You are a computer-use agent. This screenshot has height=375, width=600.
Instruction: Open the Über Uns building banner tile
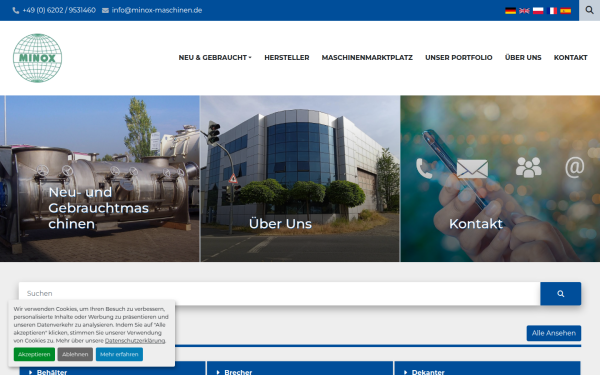tap(300, 179)
